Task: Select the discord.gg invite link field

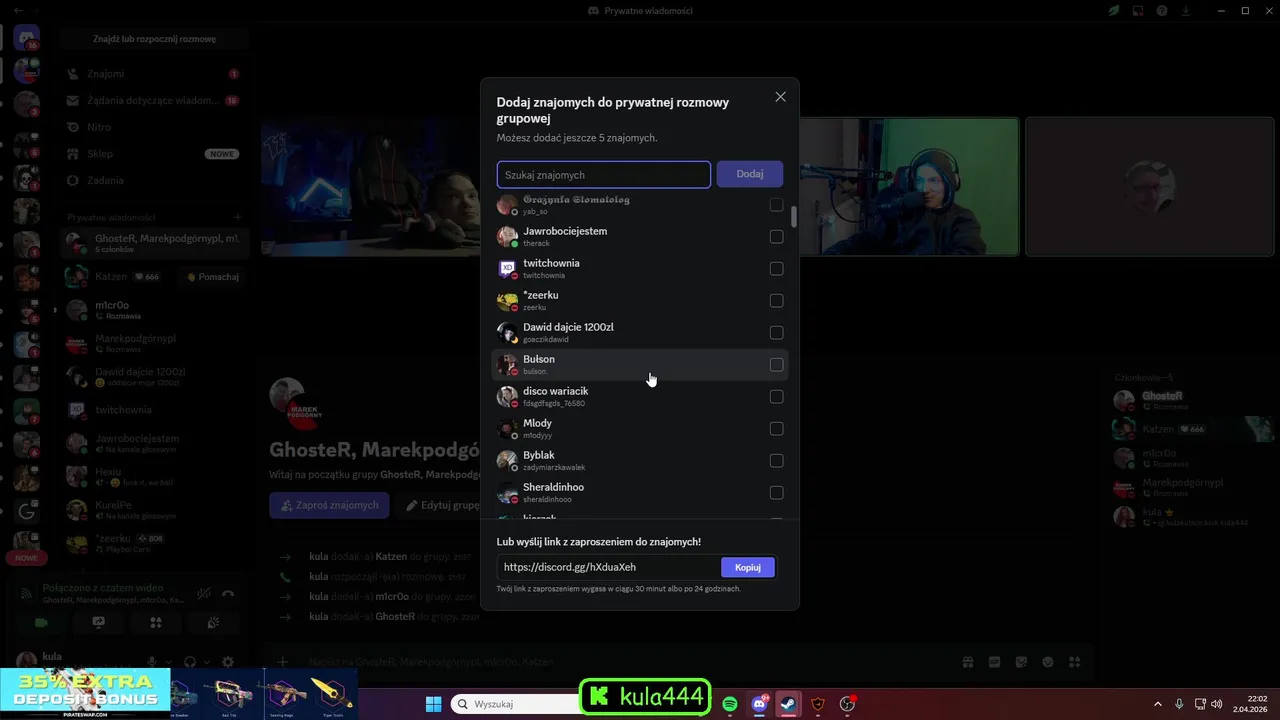Action: pos(608,567)
